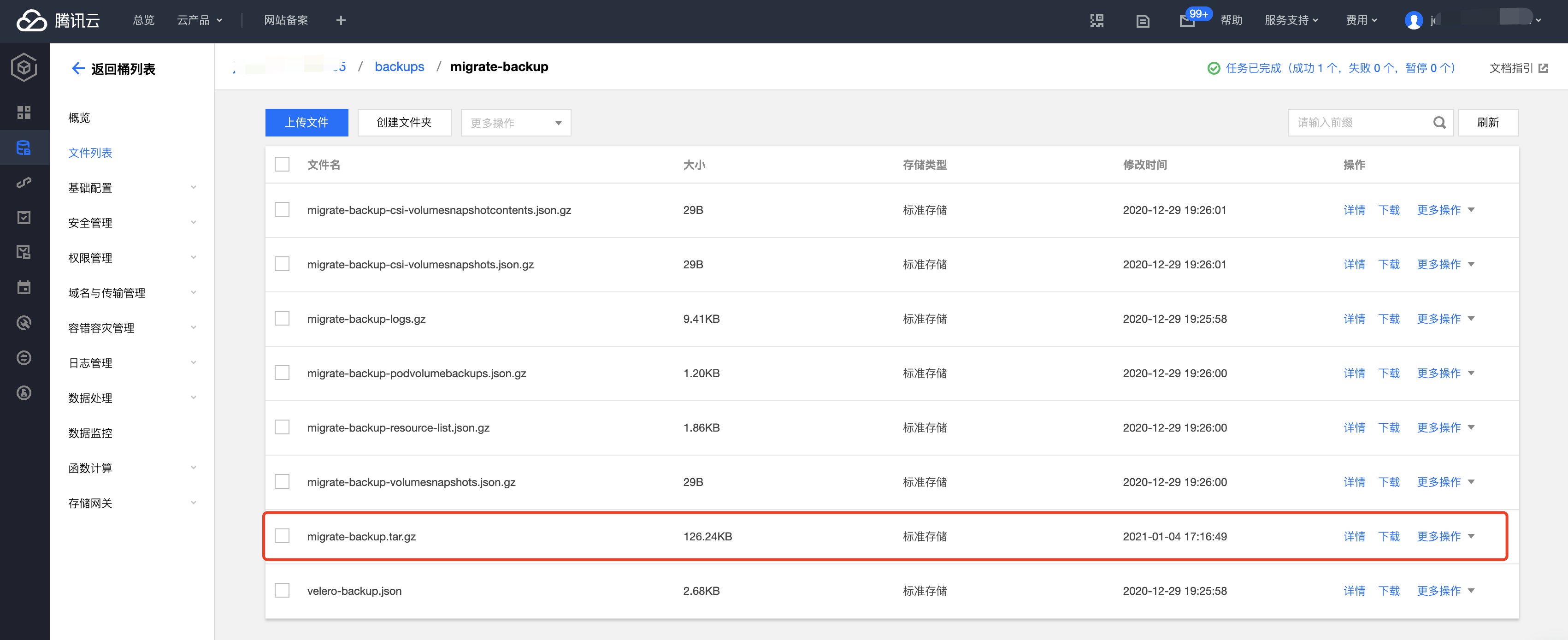1568x640 pixels.
Task: Open the QR code scanner icon
Action: [x=1096, y=21]
